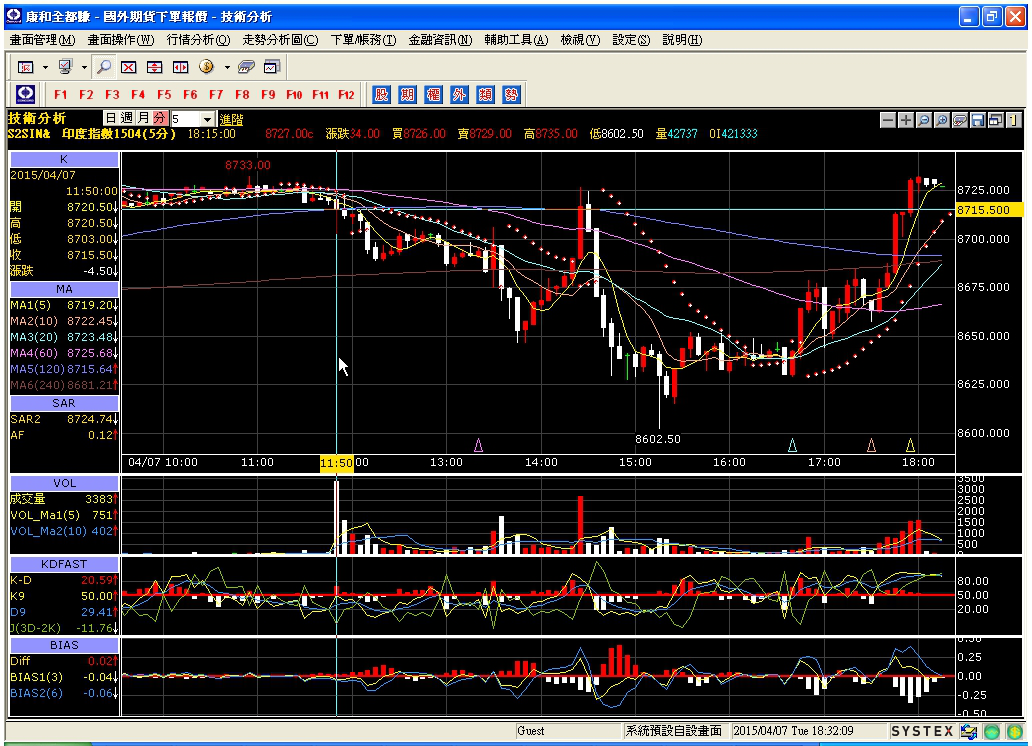Viewport: 1032px width, 746px height.
Task: Open the 走勢分析圖(C) menu
Action: pyautogui.click(x=280, y=40)
